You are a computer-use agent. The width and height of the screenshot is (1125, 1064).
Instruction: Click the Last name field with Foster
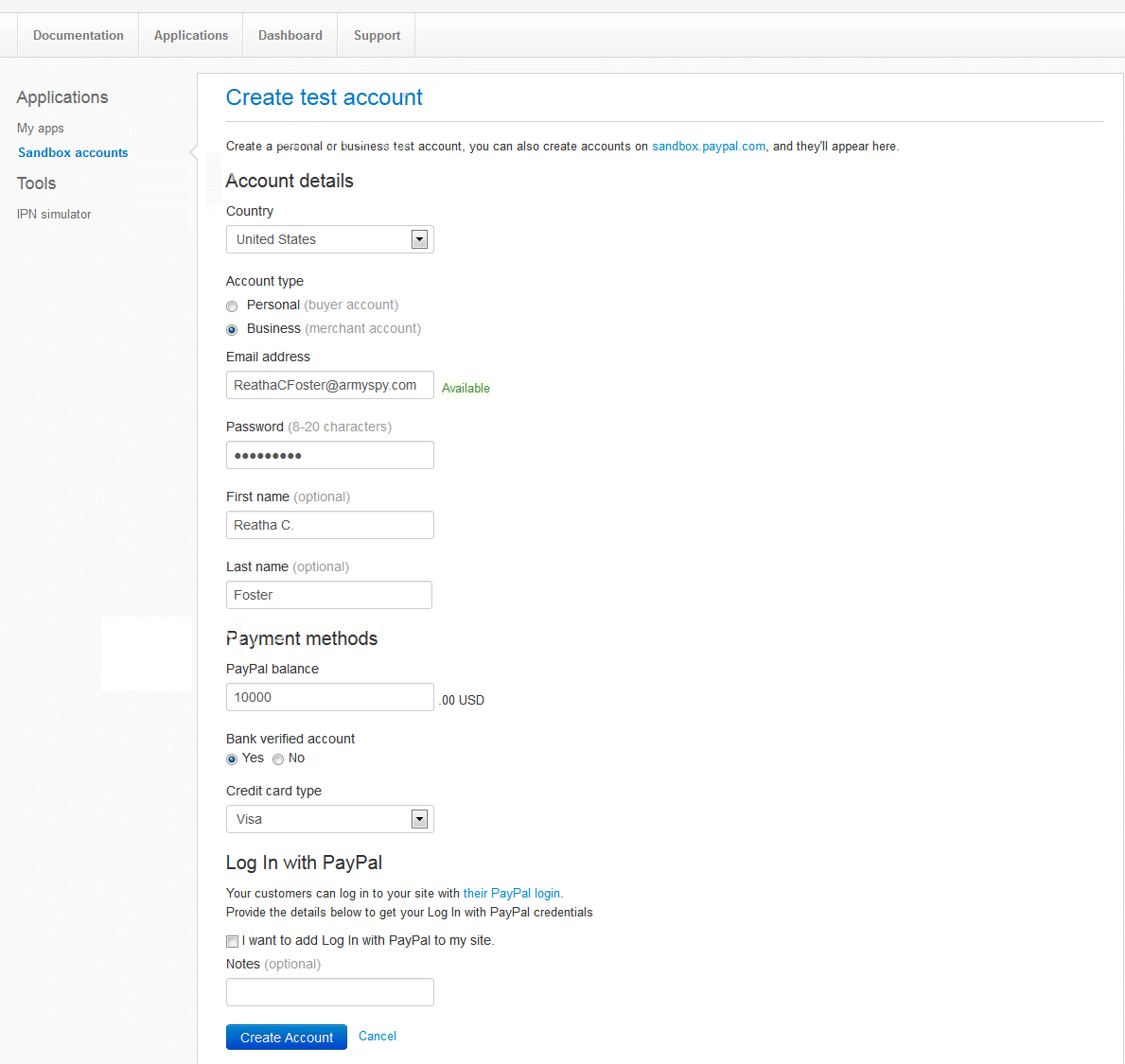coord(329,595)
